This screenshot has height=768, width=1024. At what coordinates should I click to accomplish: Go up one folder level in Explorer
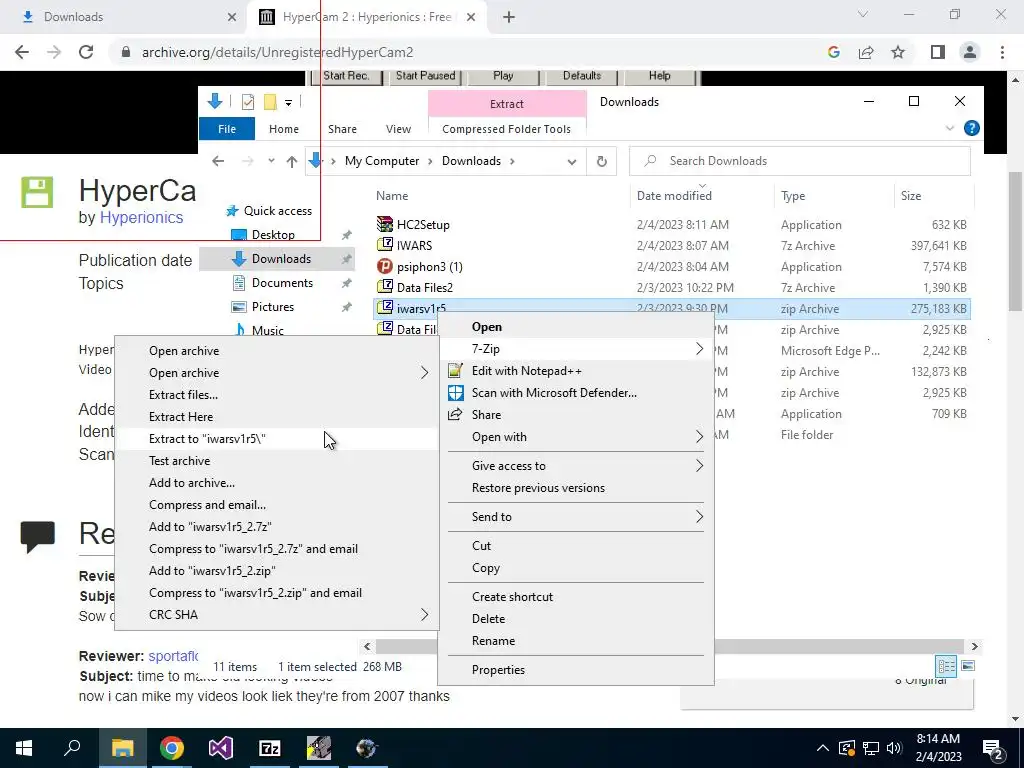click(x=291, y=161)
